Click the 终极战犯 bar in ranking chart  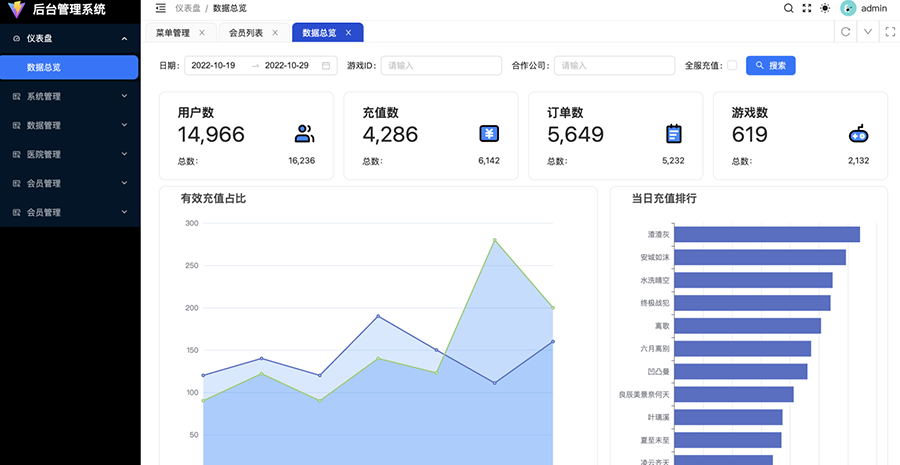point(752,303)
